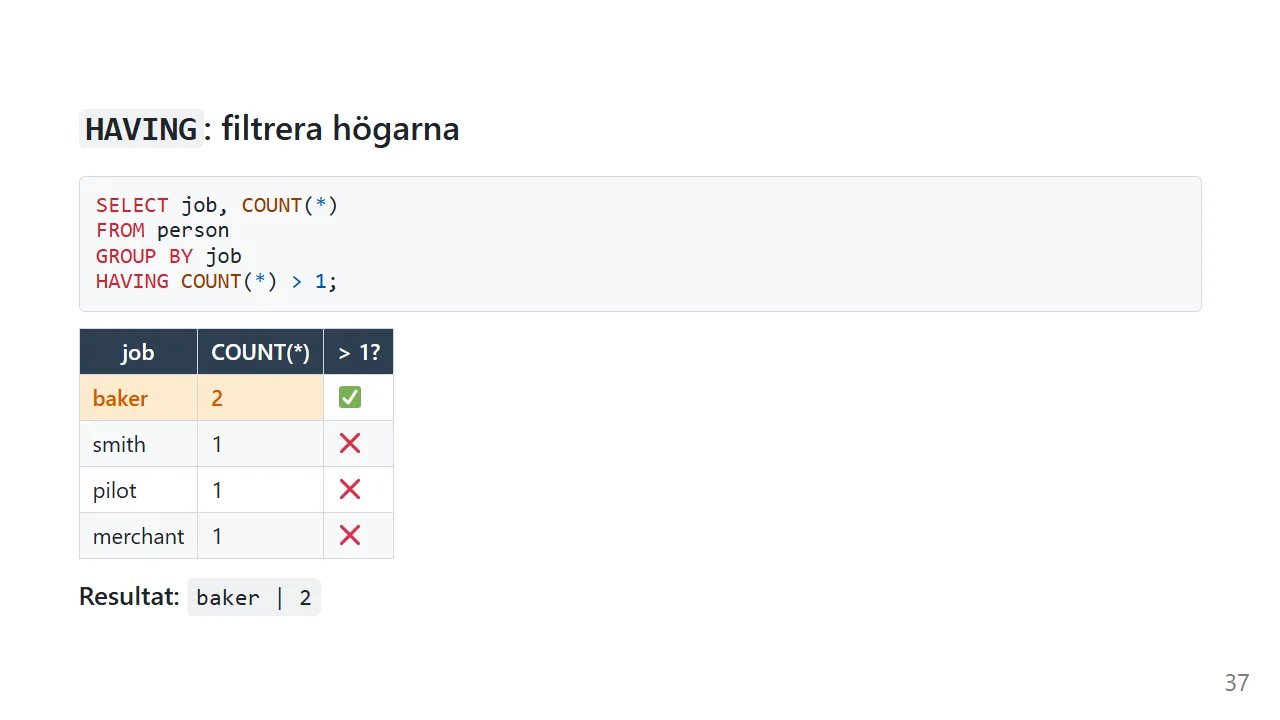Click the FROM keyword in code block
The width and height of the screenshot is (1280, 720).
120,230
